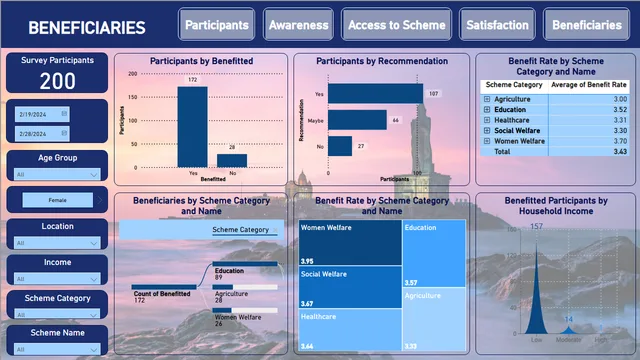The height and width of the screenshot is (360, 640).
Task: Click the start date field 2/19/2024
Action: [x=42, y=114]
